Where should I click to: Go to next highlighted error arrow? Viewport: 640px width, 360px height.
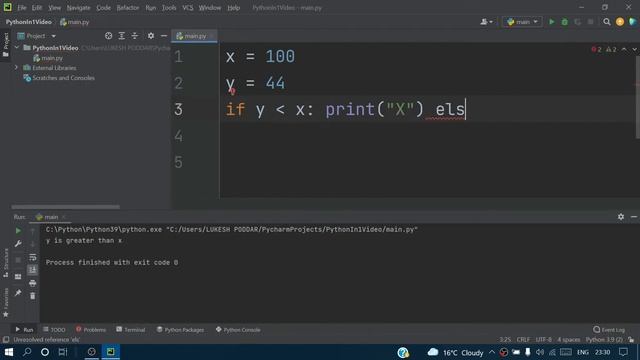tap(634, 49)
